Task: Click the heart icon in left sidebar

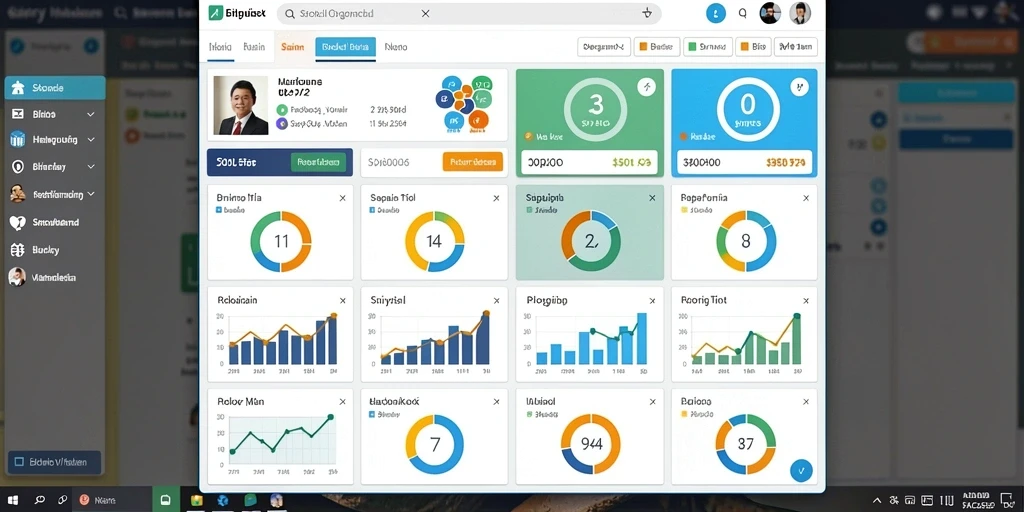Action: tap(18, 223)
